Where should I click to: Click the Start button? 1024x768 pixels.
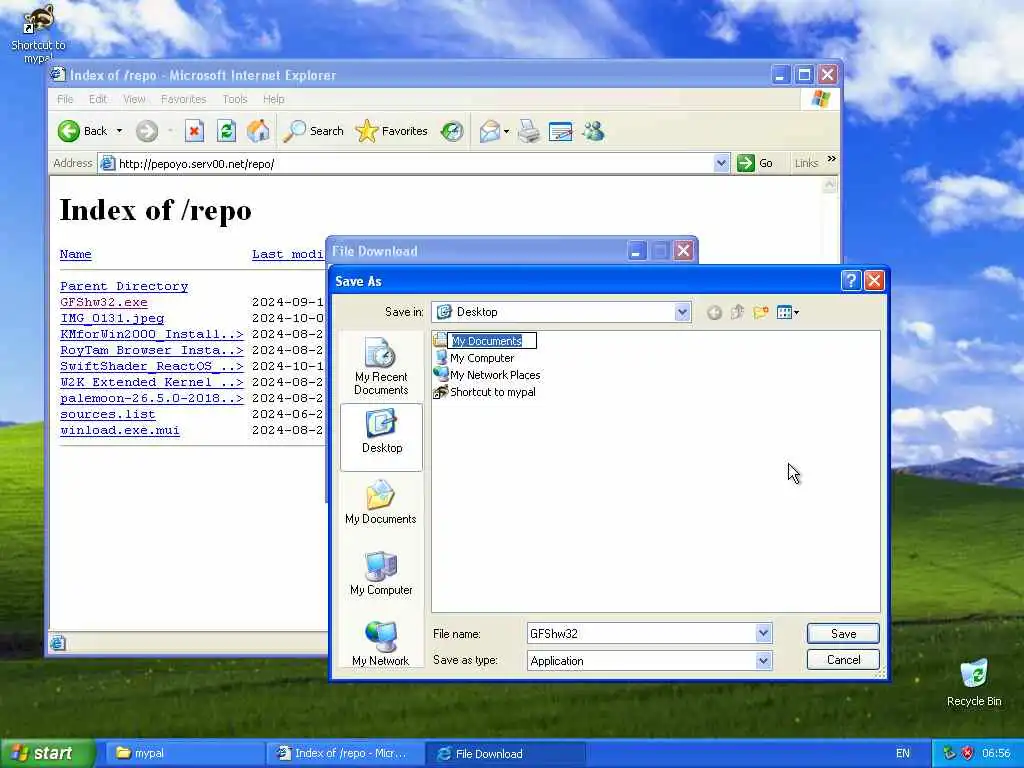(x=47, y=753)
